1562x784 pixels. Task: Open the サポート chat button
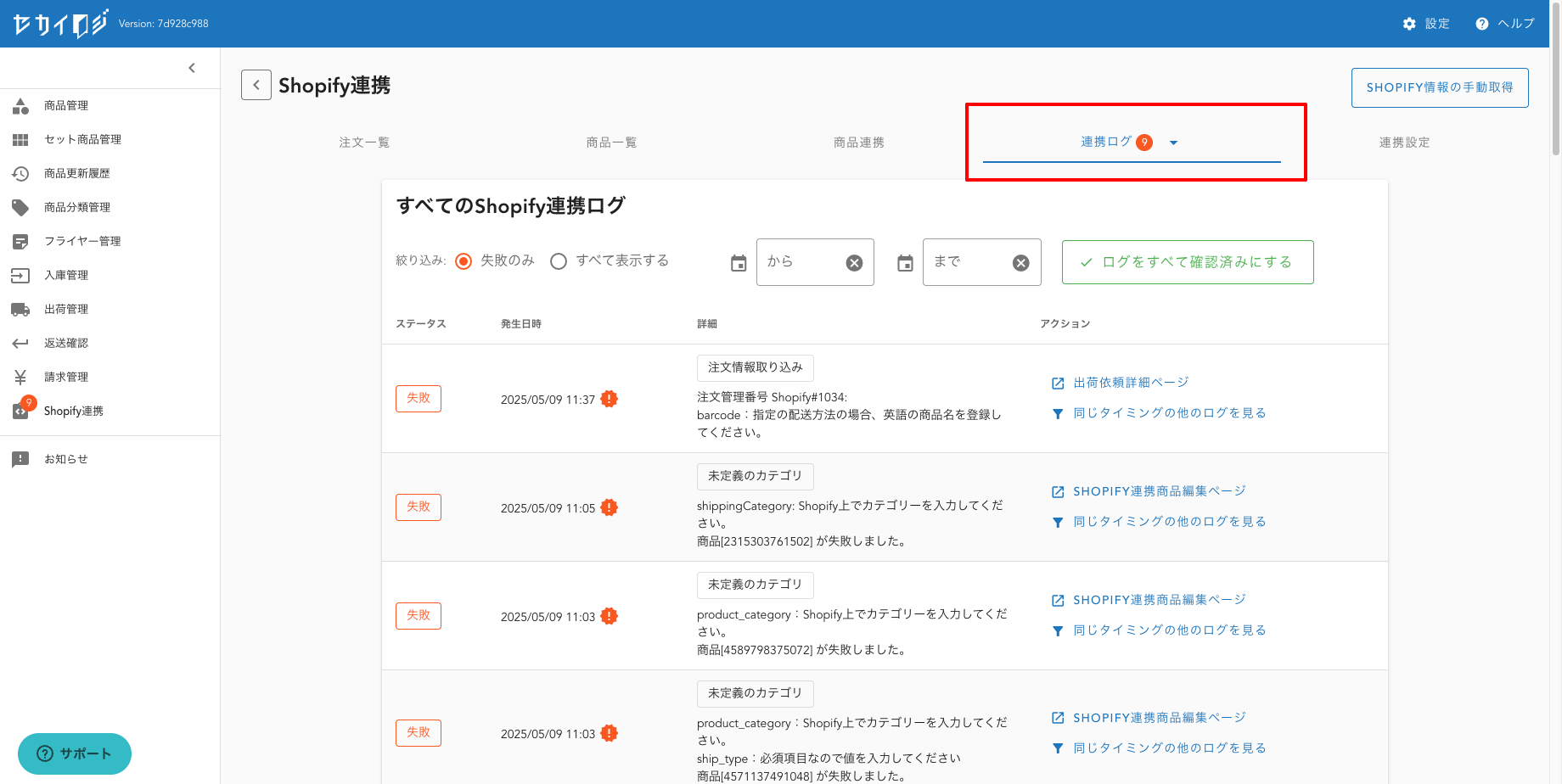tap(75, 753)
